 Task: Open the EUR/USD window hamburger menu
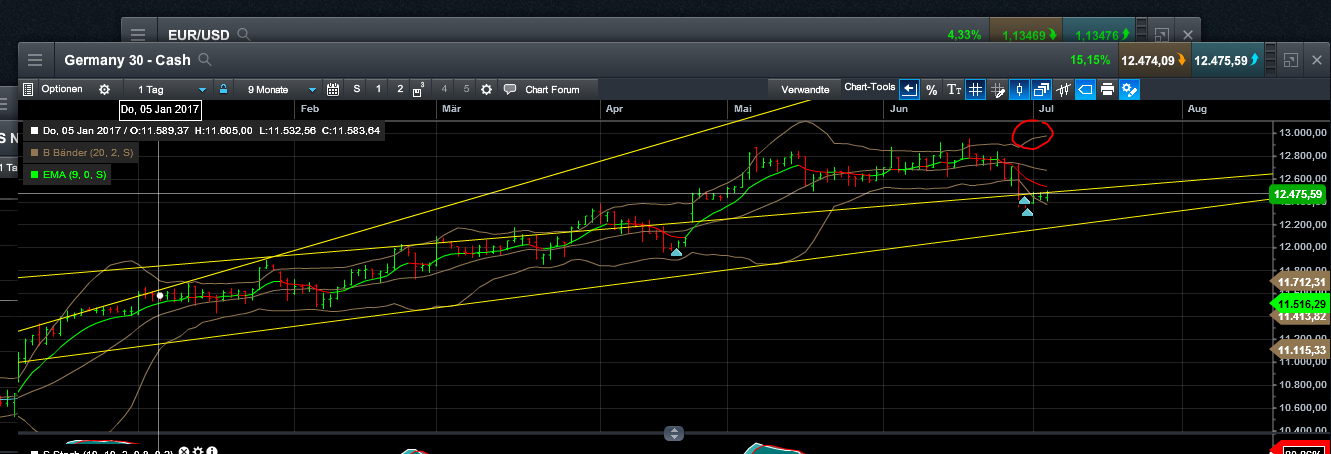tap(139, 34)
